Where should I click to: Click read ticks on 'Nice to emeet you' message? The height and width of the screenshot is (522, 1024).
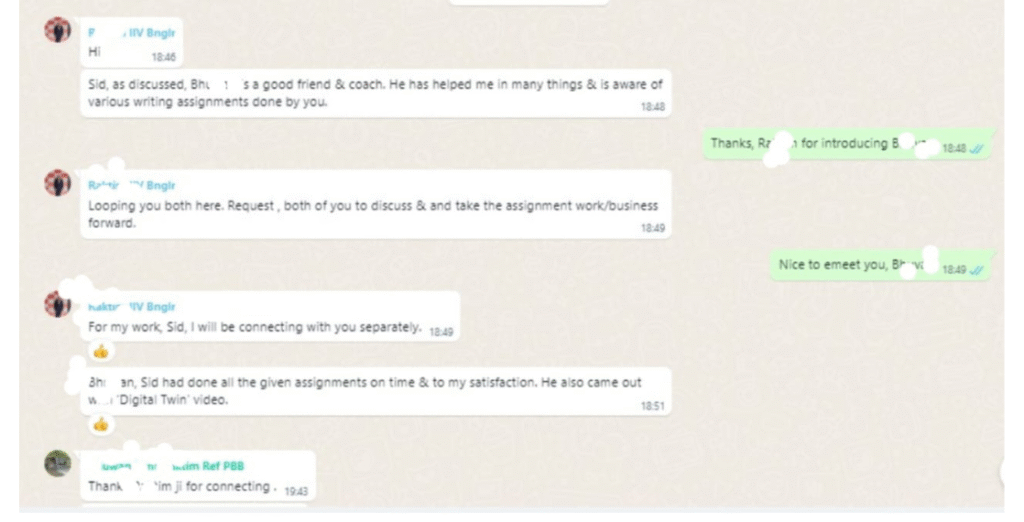pos(976,270)
